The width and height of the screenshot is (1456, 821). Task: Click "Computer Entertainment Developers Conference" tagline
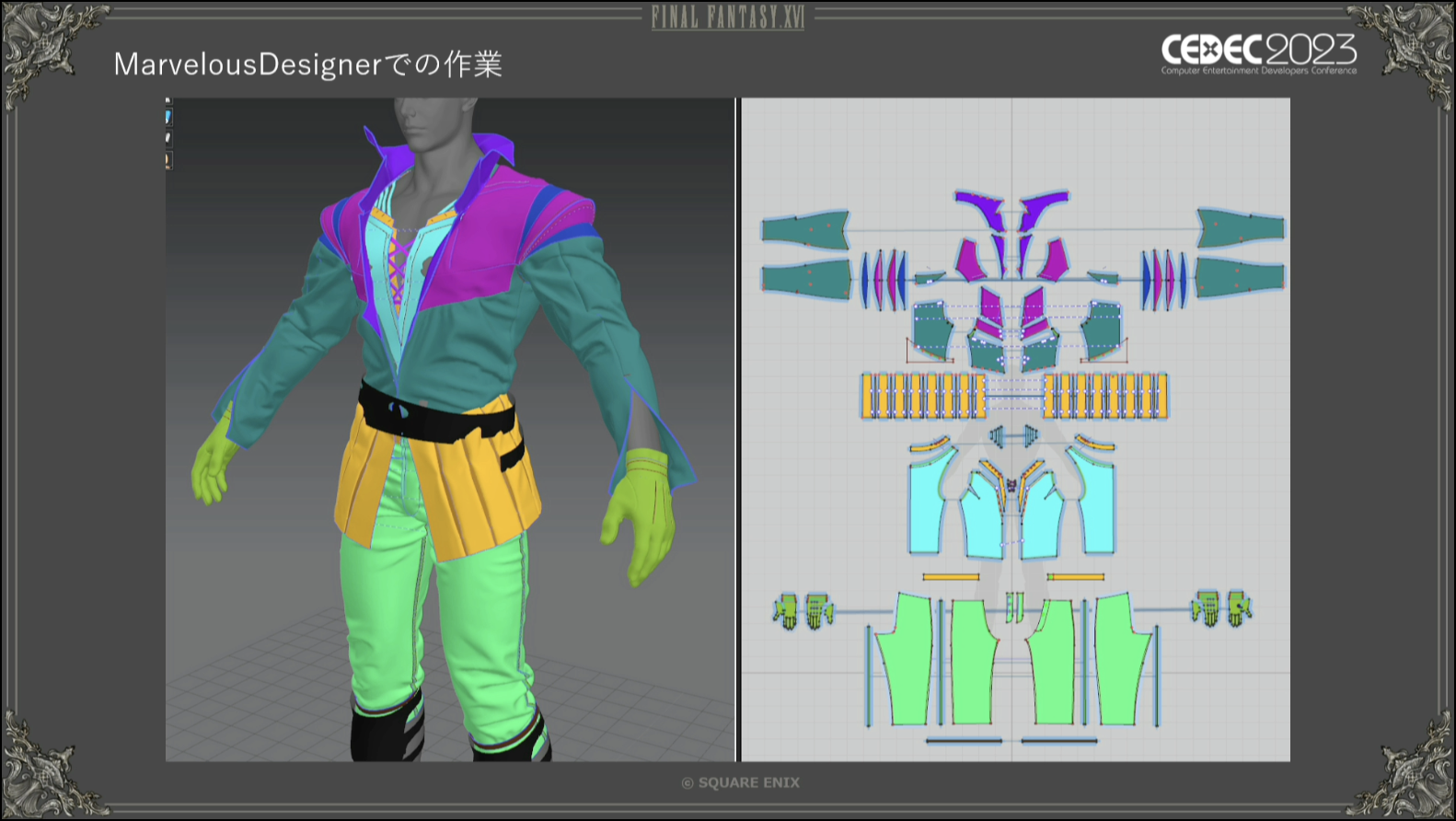1259,71
